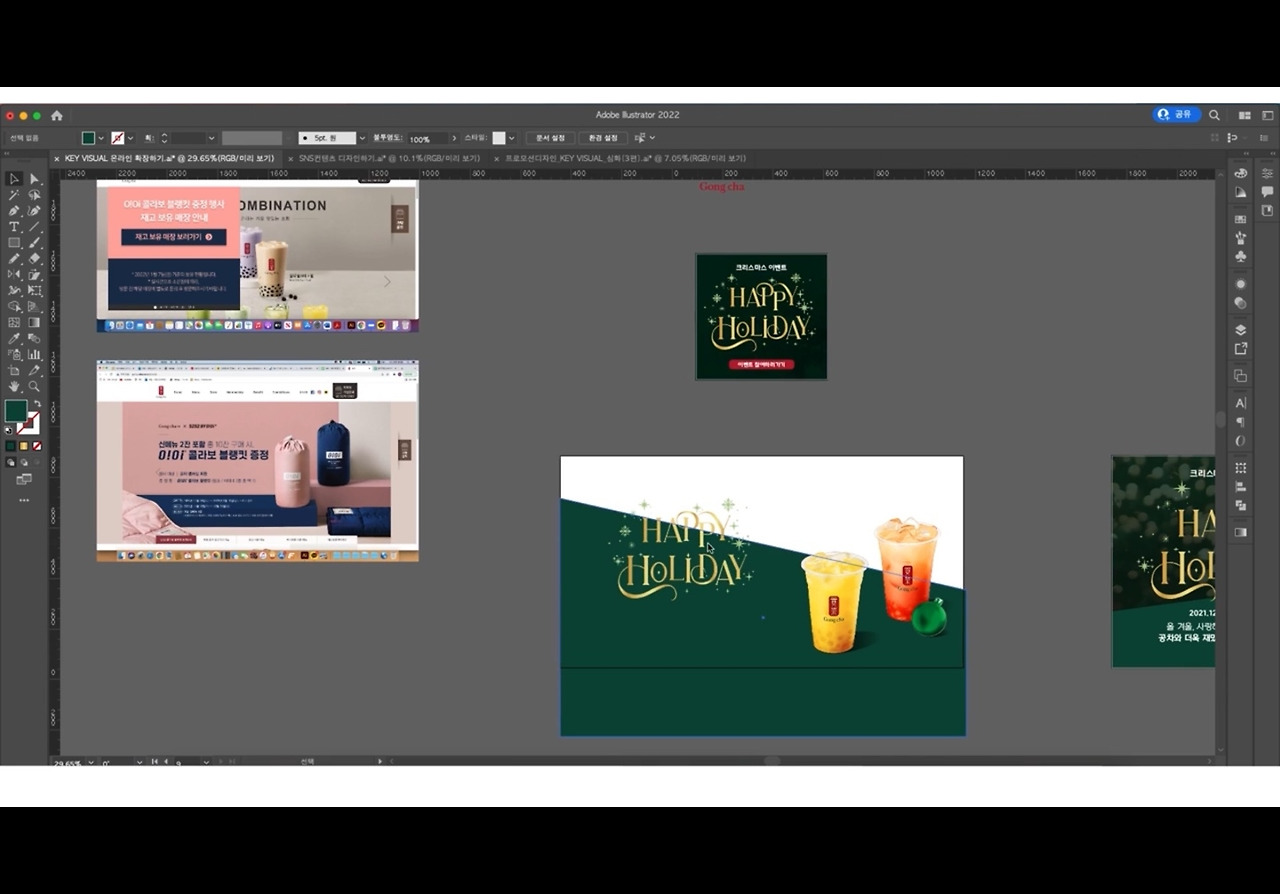Select the Zoom magnifier tool

tap(34, 386)
